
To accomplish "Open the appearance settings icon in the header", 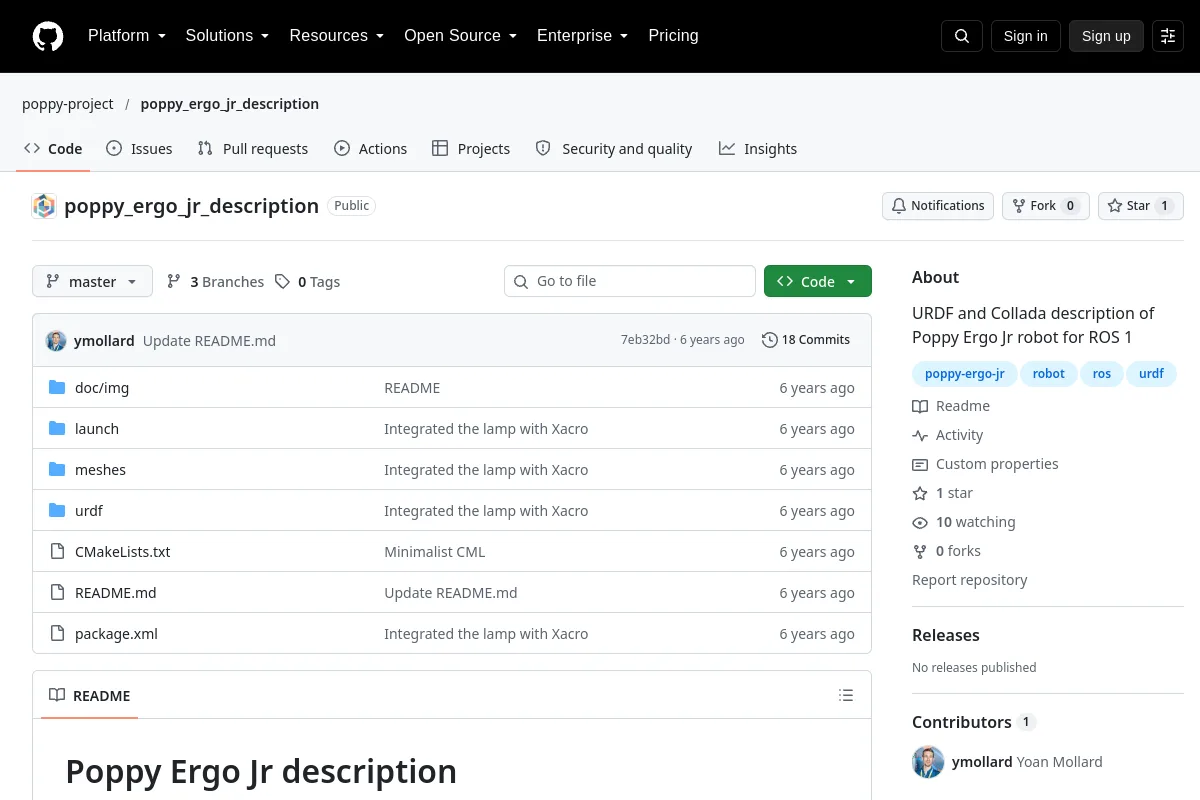I will [x=1168, y=36].
